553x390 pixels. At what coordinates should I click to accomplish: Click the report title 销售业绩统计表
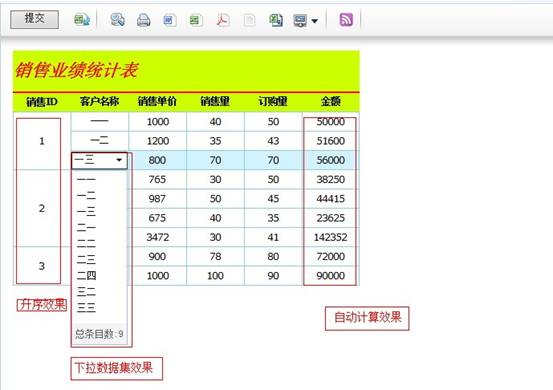pos(76,70)
